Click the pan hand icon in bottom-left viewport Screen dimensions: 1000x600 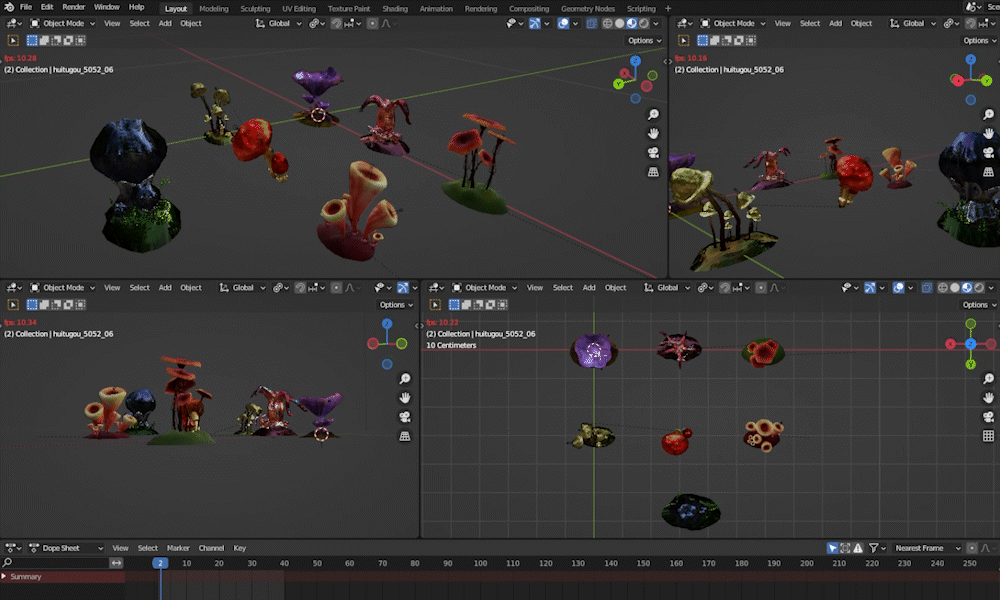coord(405,398)
